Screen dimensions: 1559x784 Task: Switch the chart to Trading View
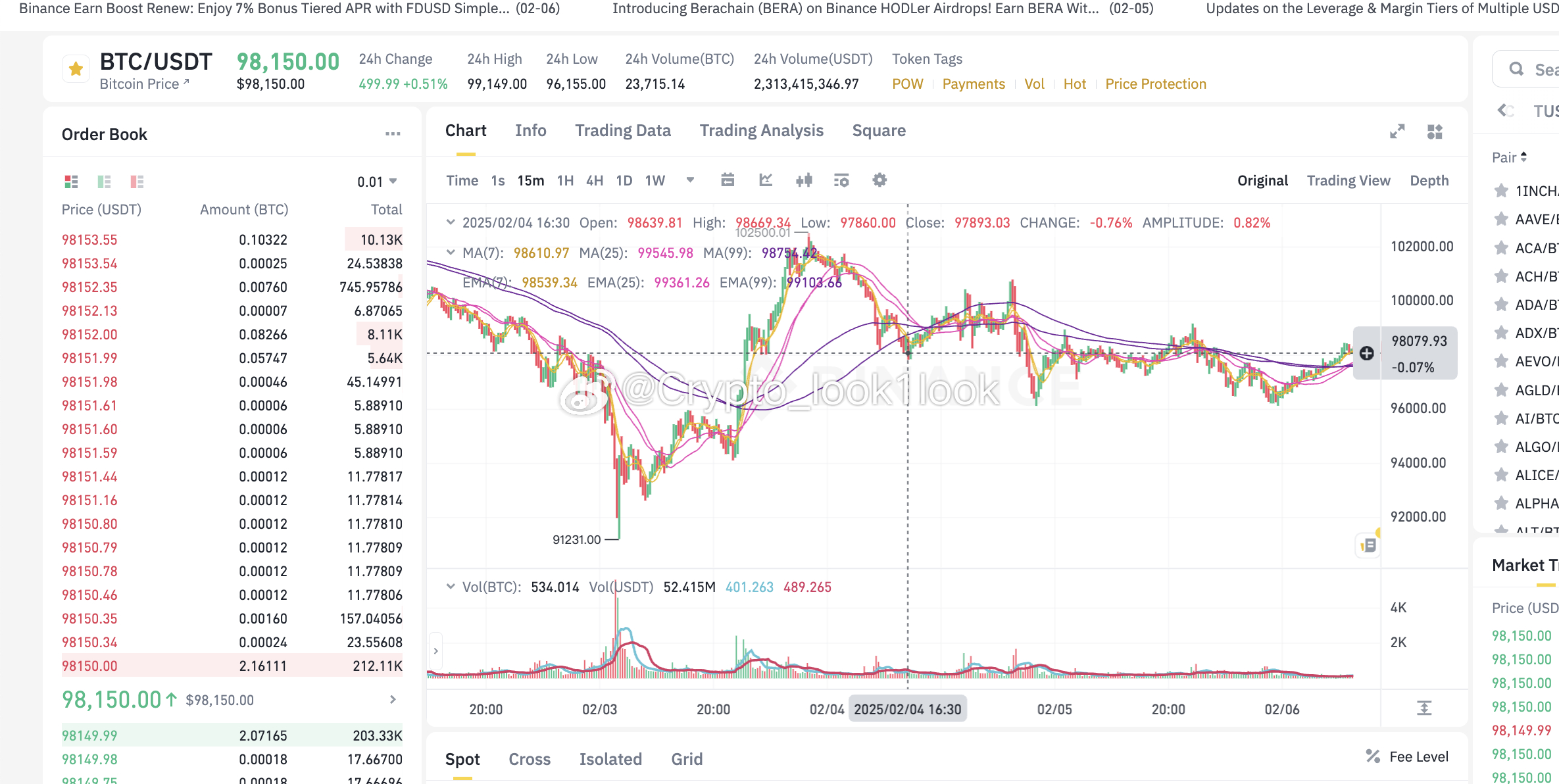1348,181
